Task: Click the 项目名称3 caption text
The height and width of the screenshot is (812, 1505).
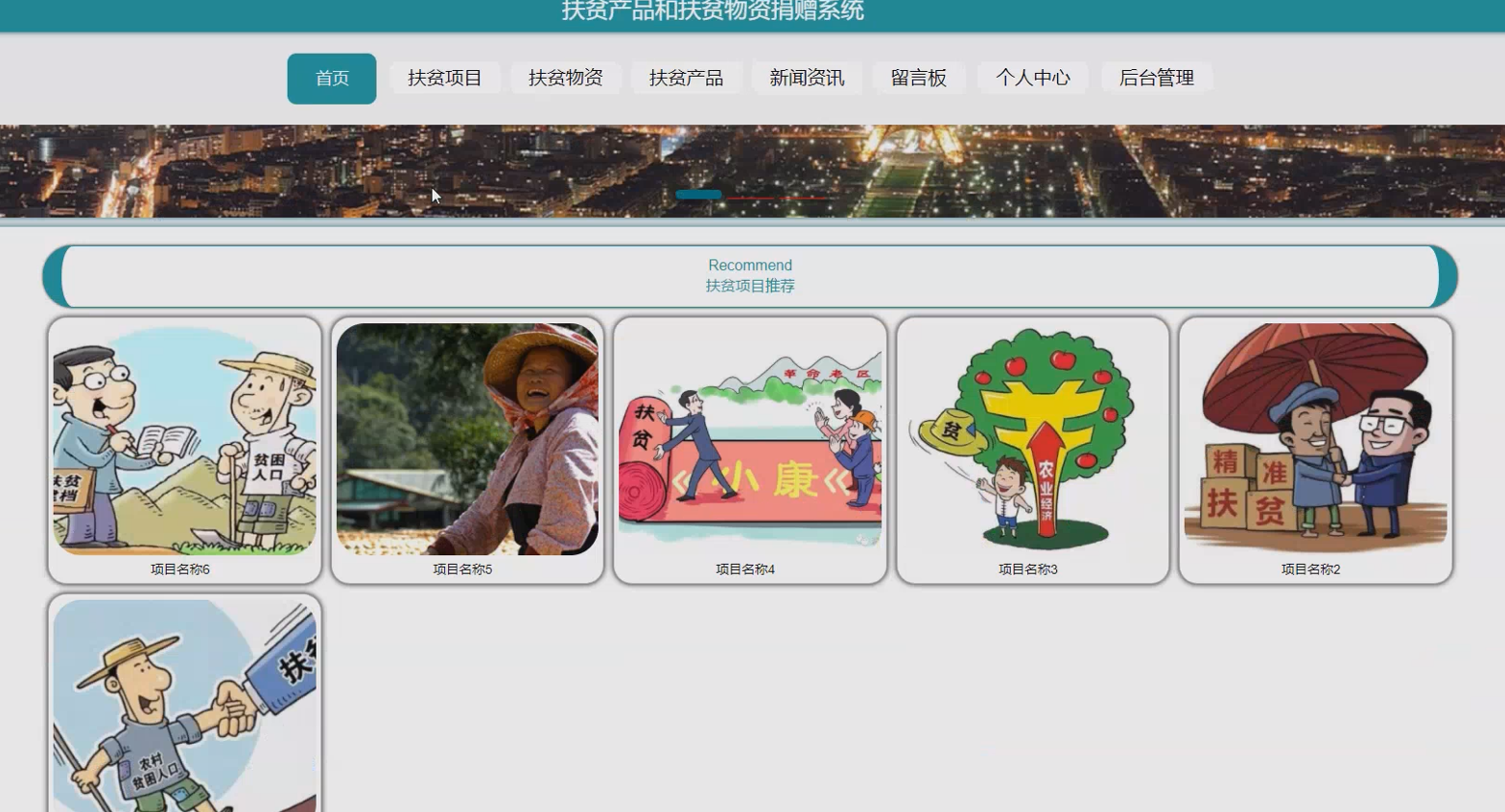Action: (x=1028, y=569)
